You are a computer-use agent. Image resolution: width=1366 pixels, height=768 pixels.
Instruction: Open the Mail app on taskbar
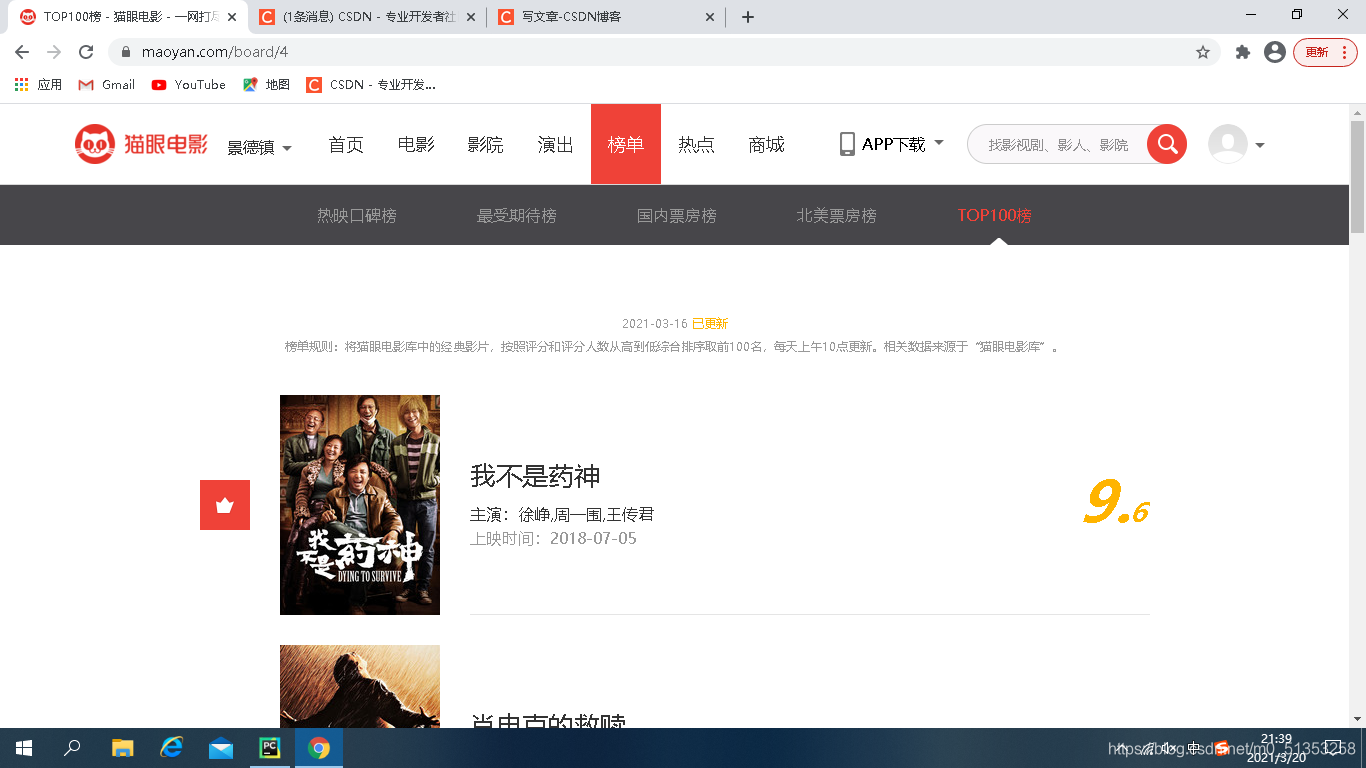click(221, 748)
